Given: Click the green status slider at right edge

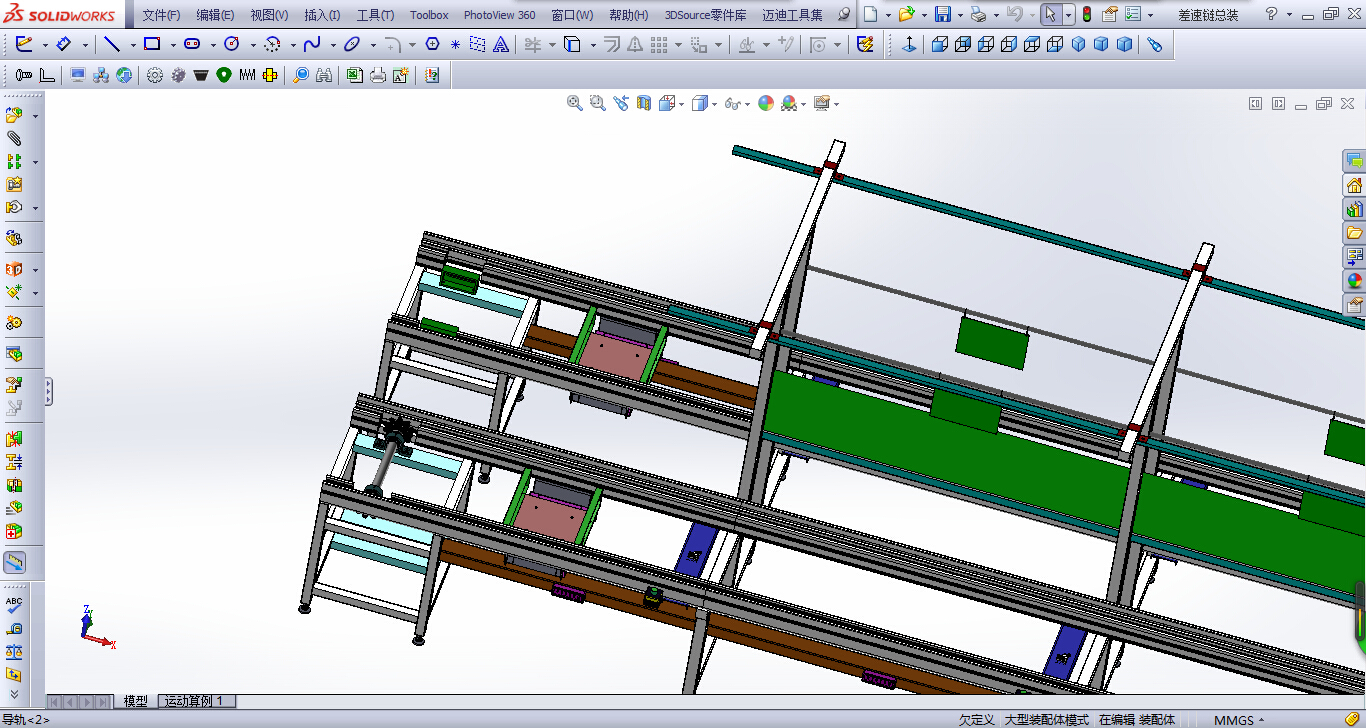Looking at the screenshot, I should [x=1360, y=611].
